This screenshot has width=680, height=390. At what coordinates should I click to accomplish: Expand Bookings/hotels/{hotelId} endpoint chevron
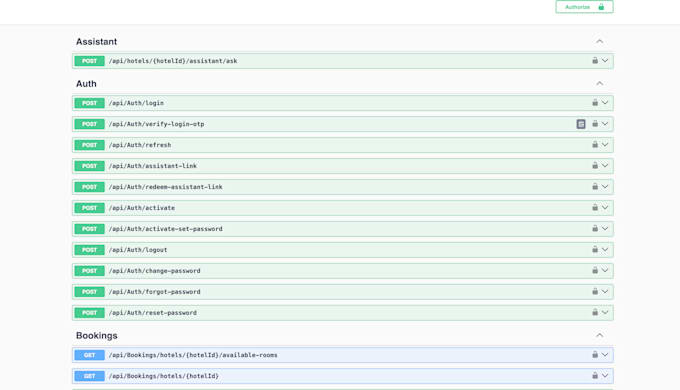(x=605, y=375)
